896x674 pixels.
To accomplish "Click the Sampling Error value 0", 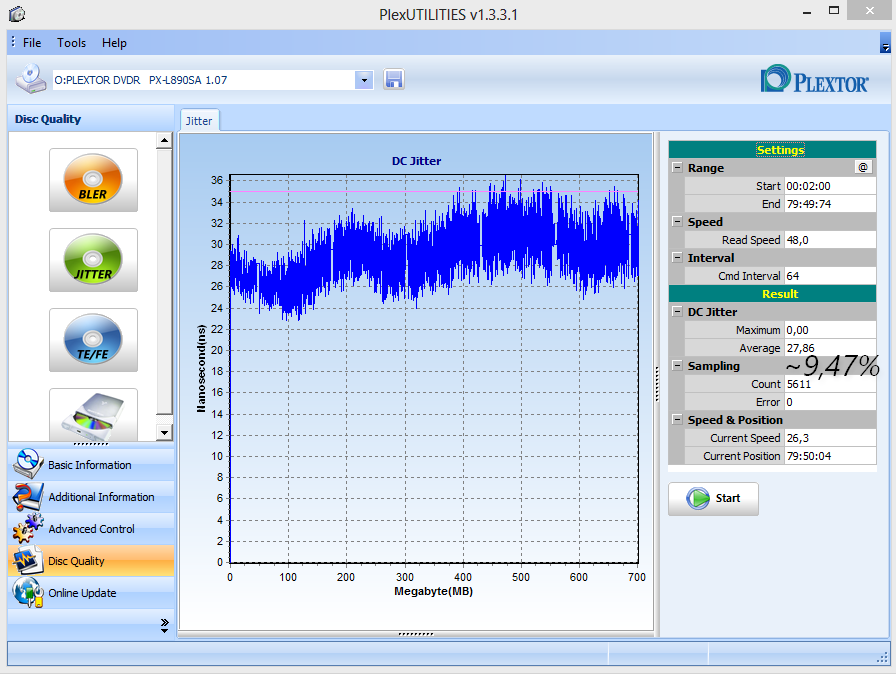I will pyautogui.click(x=830, y=402).
